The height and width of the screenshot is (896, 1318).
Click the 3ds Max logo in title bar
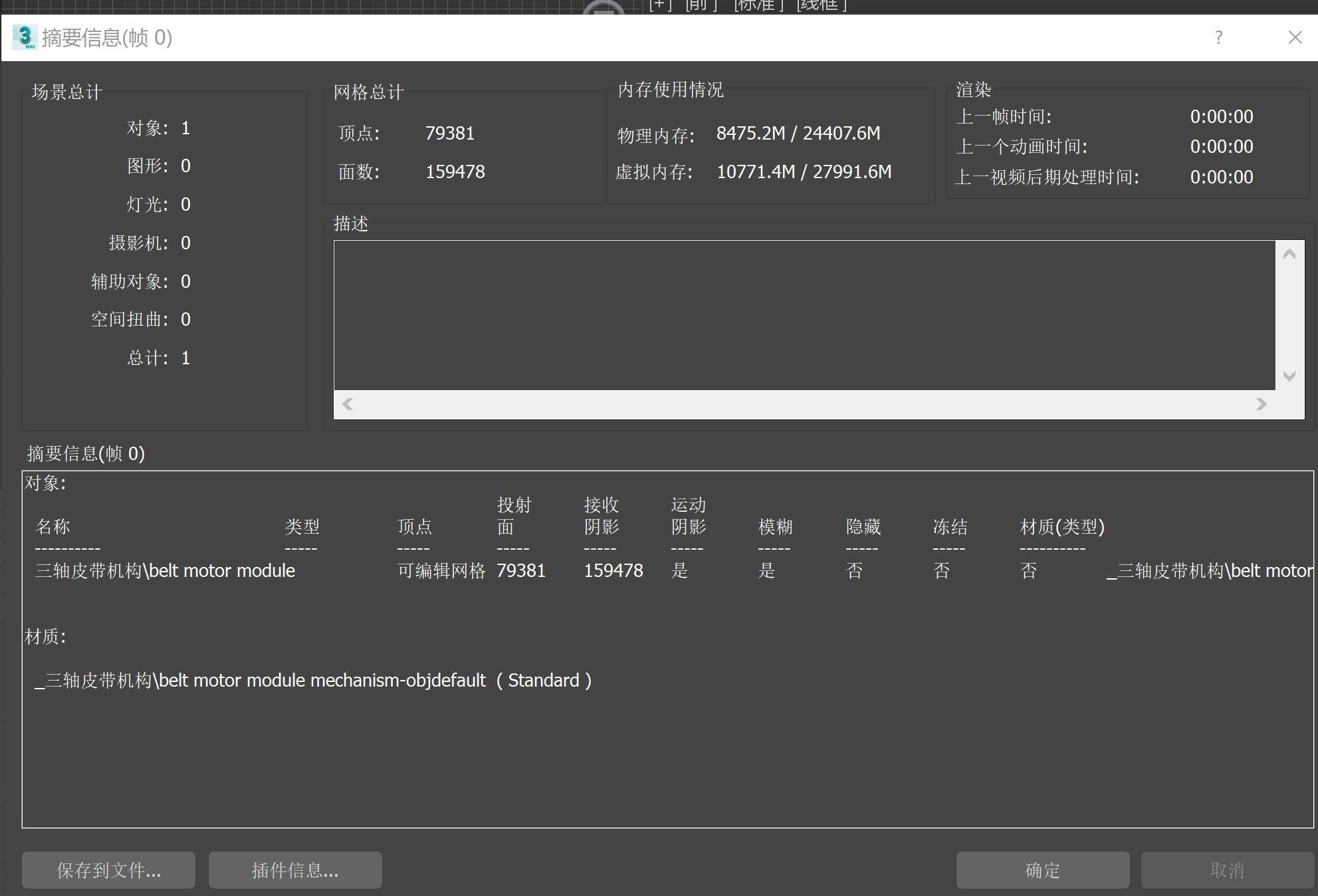click(x=25, y=37)
